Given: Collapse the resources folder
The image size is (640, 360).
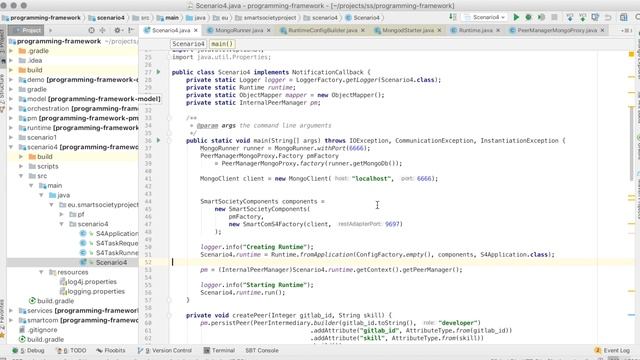Looking at the screenshot, I should coord(41,272).
